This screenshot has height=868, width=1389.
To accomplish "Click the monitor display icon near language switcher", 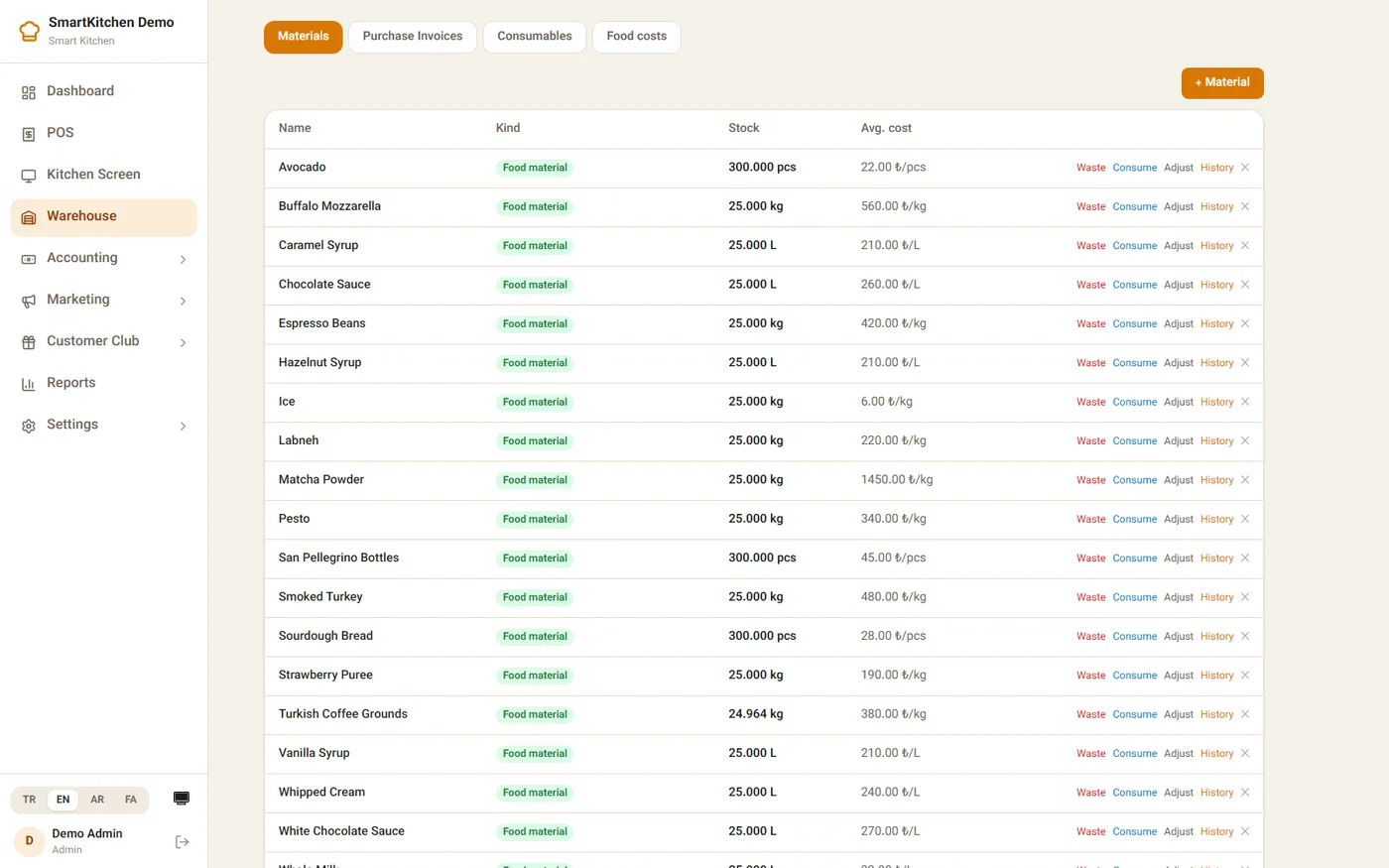I will point(182,799).
